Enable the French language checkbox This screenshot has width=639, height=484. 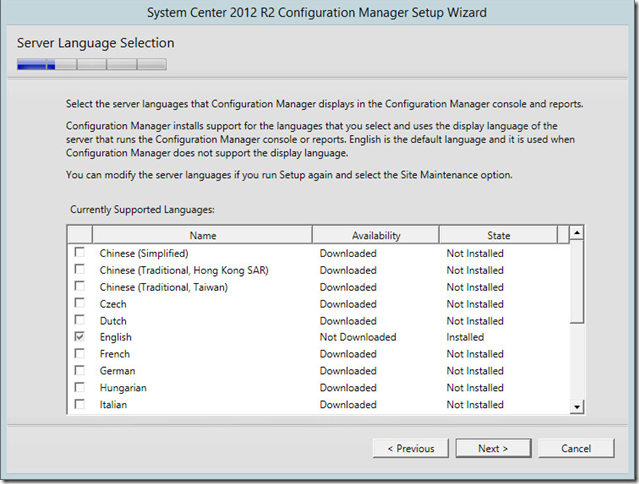(79, 354)
